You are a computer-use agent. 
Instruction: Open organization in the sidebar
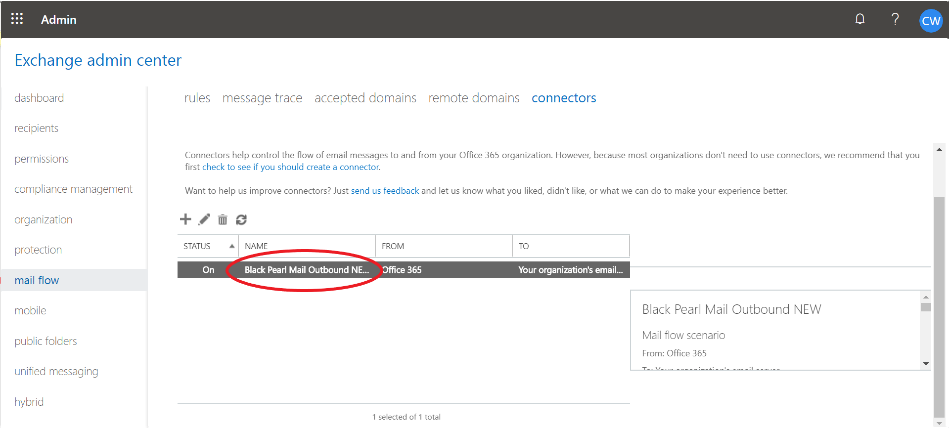[43, 220]
